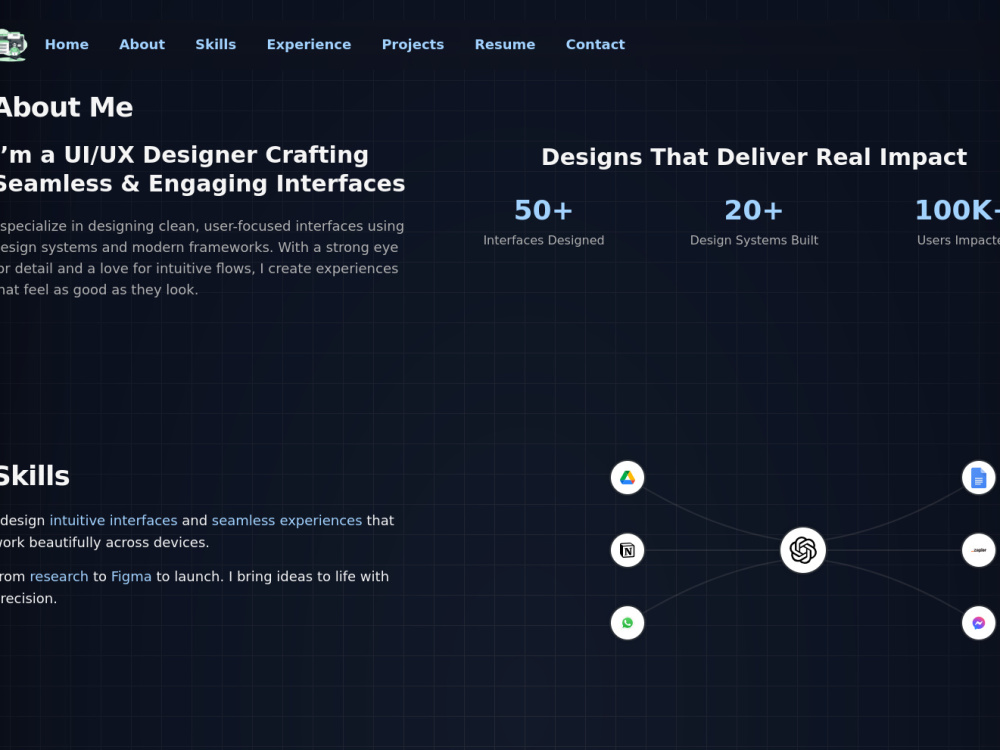Click the highlighted 'Figma' word
The height and width of the screenshot is (750, 1000).
131,577
